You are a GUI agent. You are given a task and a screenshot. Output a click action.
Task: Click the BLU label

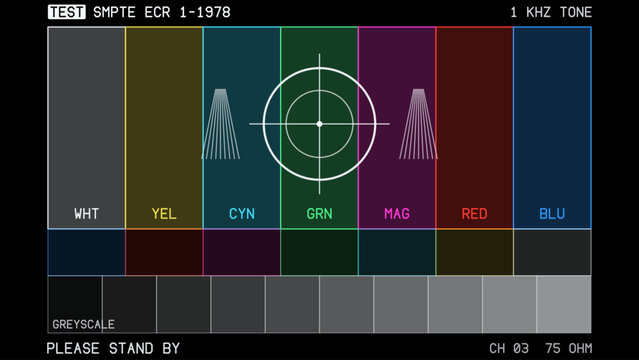pos(552,214)
